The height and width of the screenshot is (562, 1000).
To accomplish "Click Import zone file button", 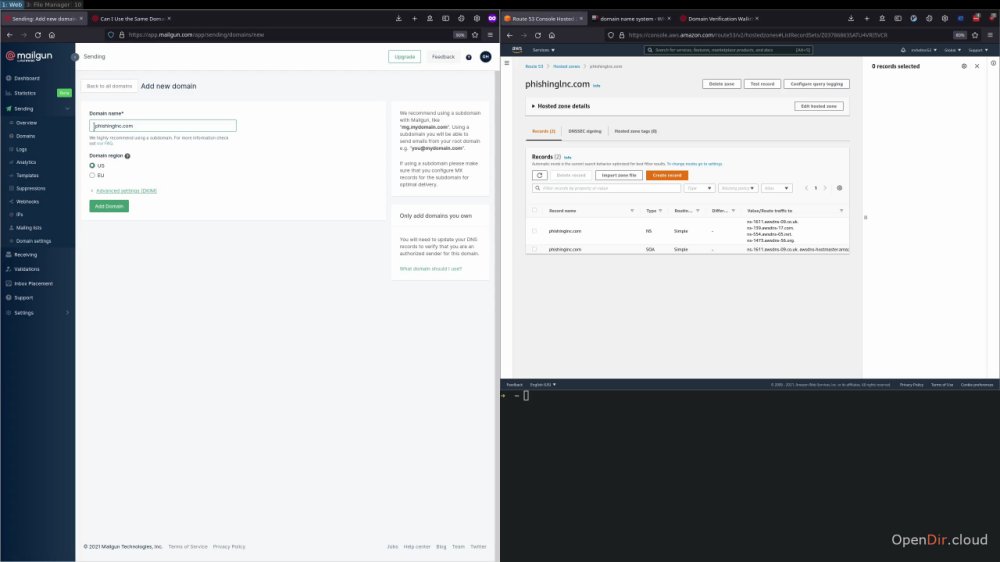I will coord(619,175).
